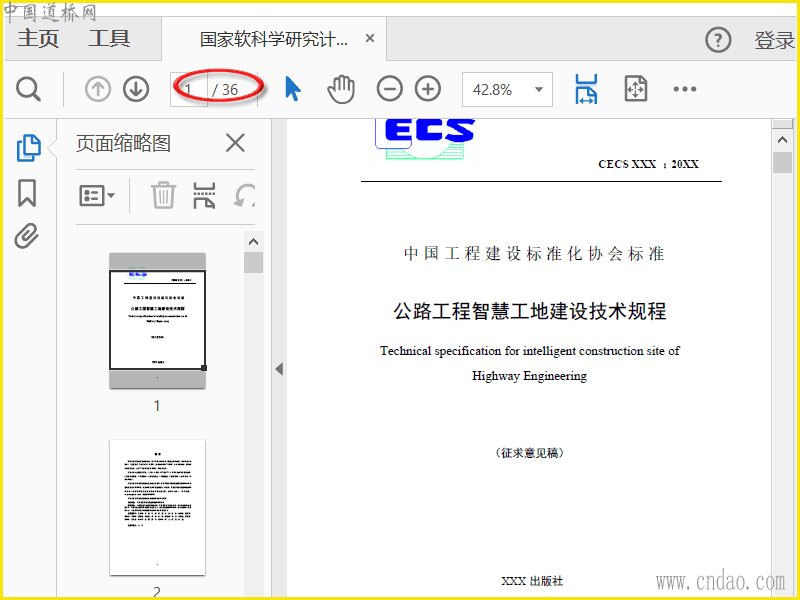Collapse the navigation pane with left triangle
Viewport: 800px width, 600px height.
tap(279, 369)
